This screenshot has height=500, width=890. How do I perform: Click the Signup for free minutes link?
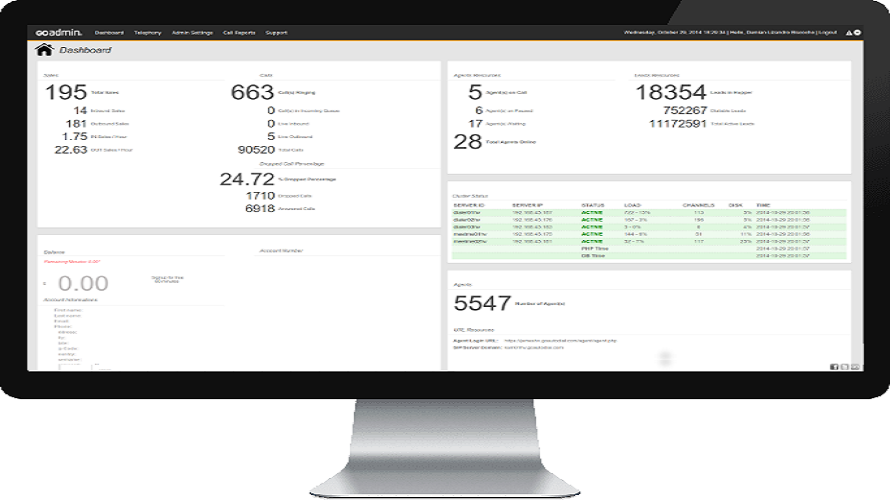167,279
